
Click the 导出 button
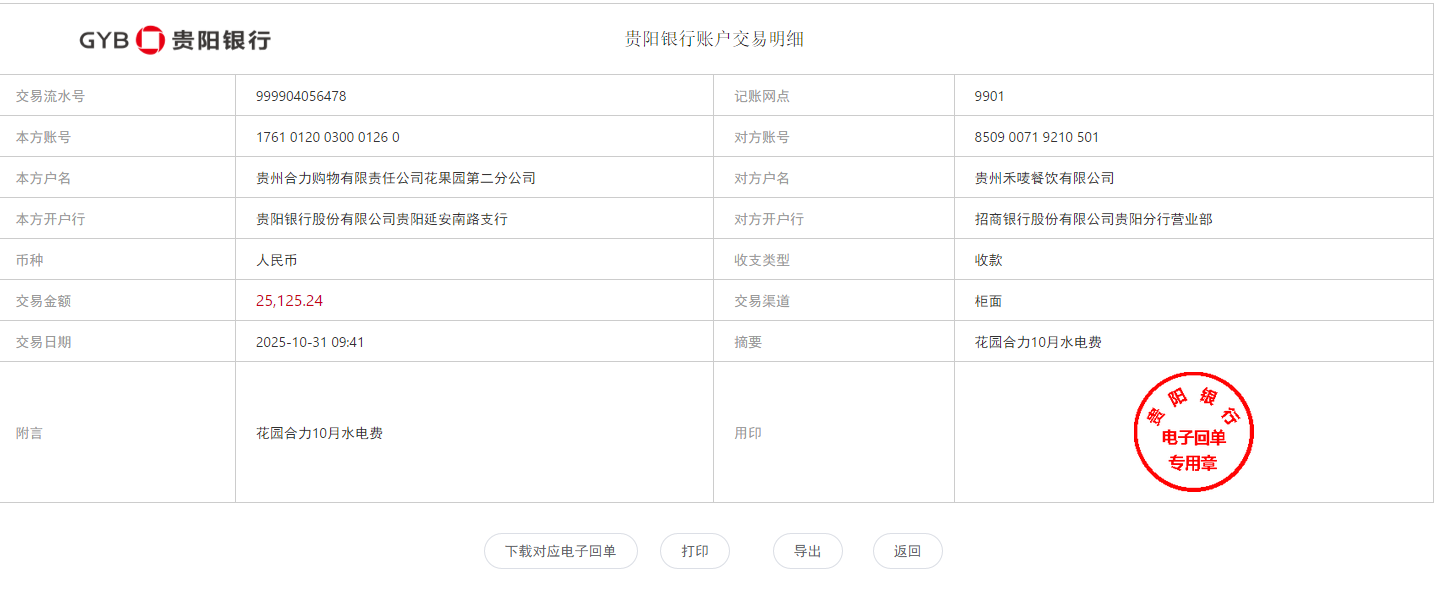point(807,551)
